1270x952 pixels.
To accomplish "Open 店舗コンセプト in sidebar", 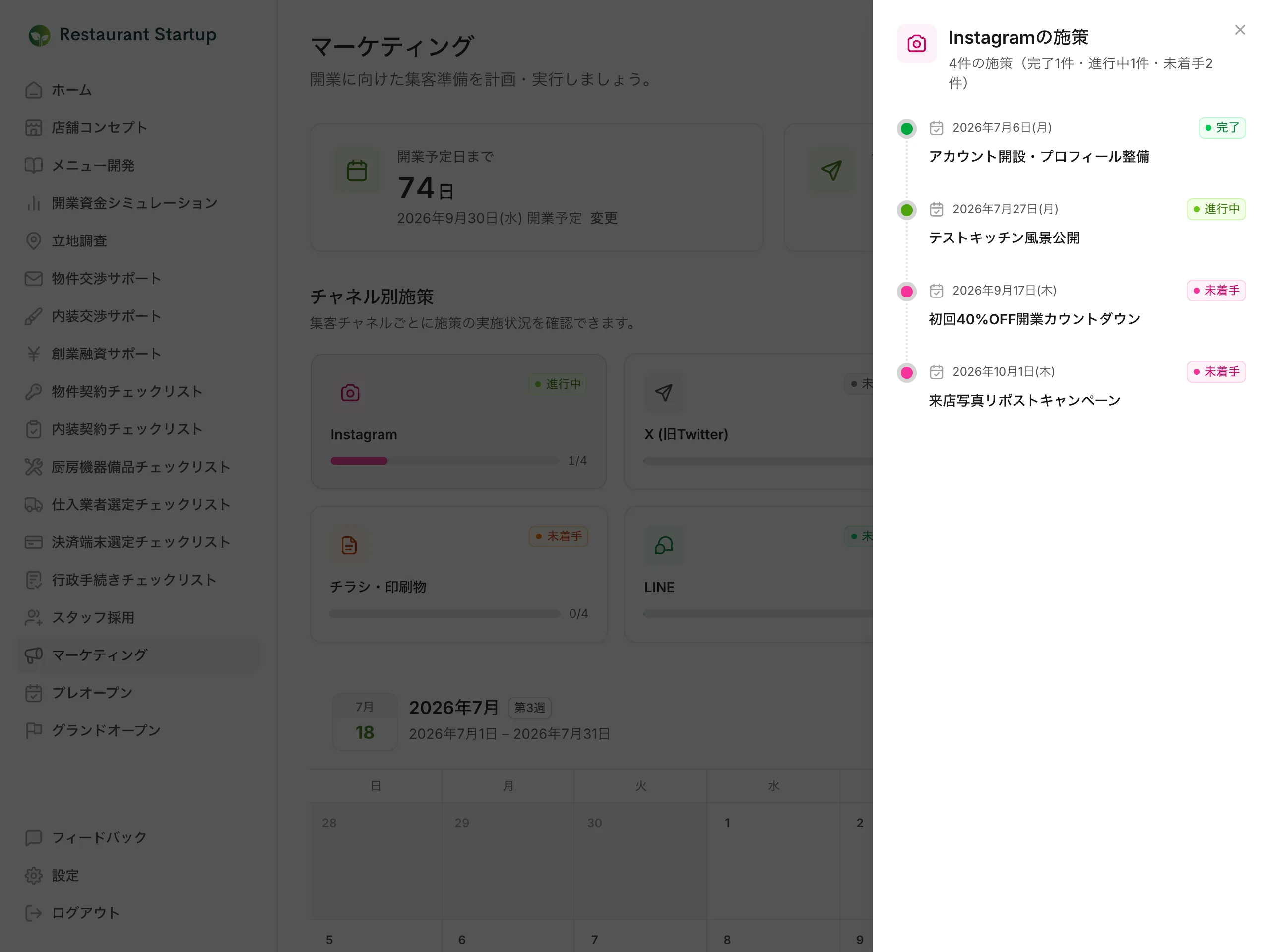I will pos(138,128).
